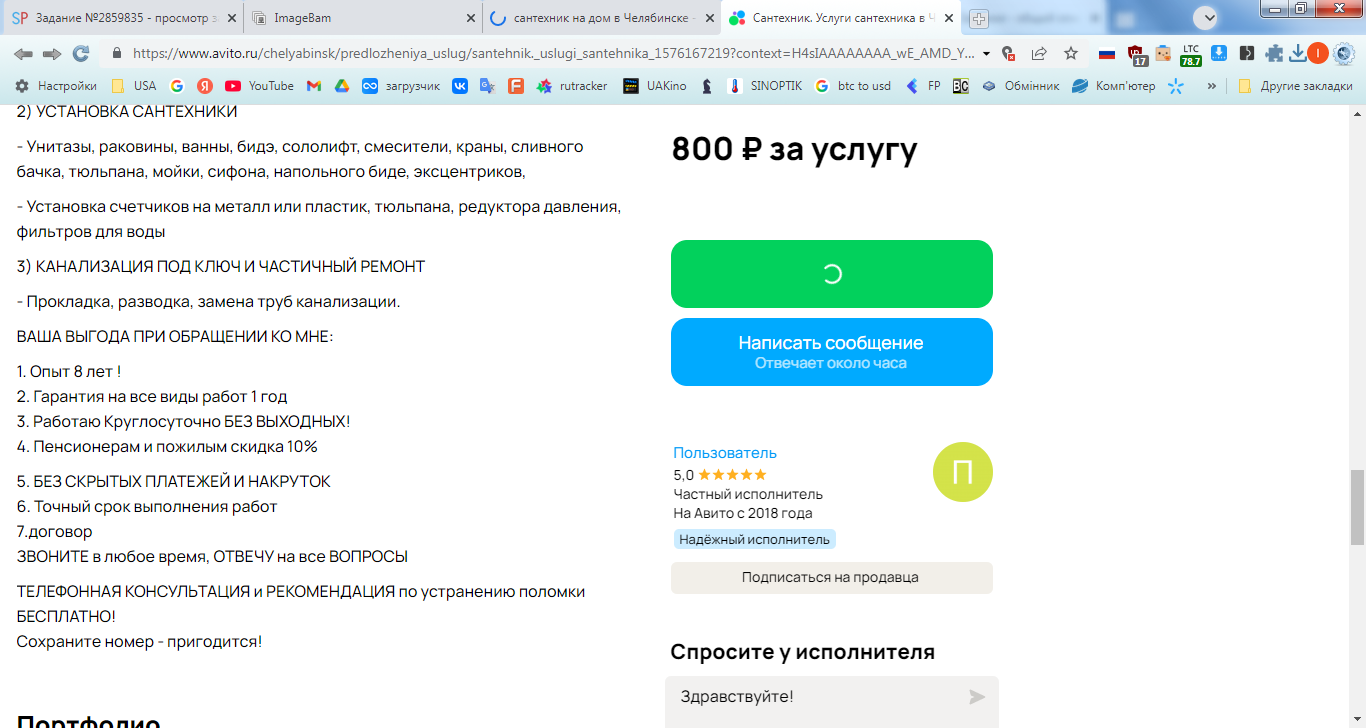Open a new tab with the plus
Screen dimensions: 1366x728
(979, 18)
